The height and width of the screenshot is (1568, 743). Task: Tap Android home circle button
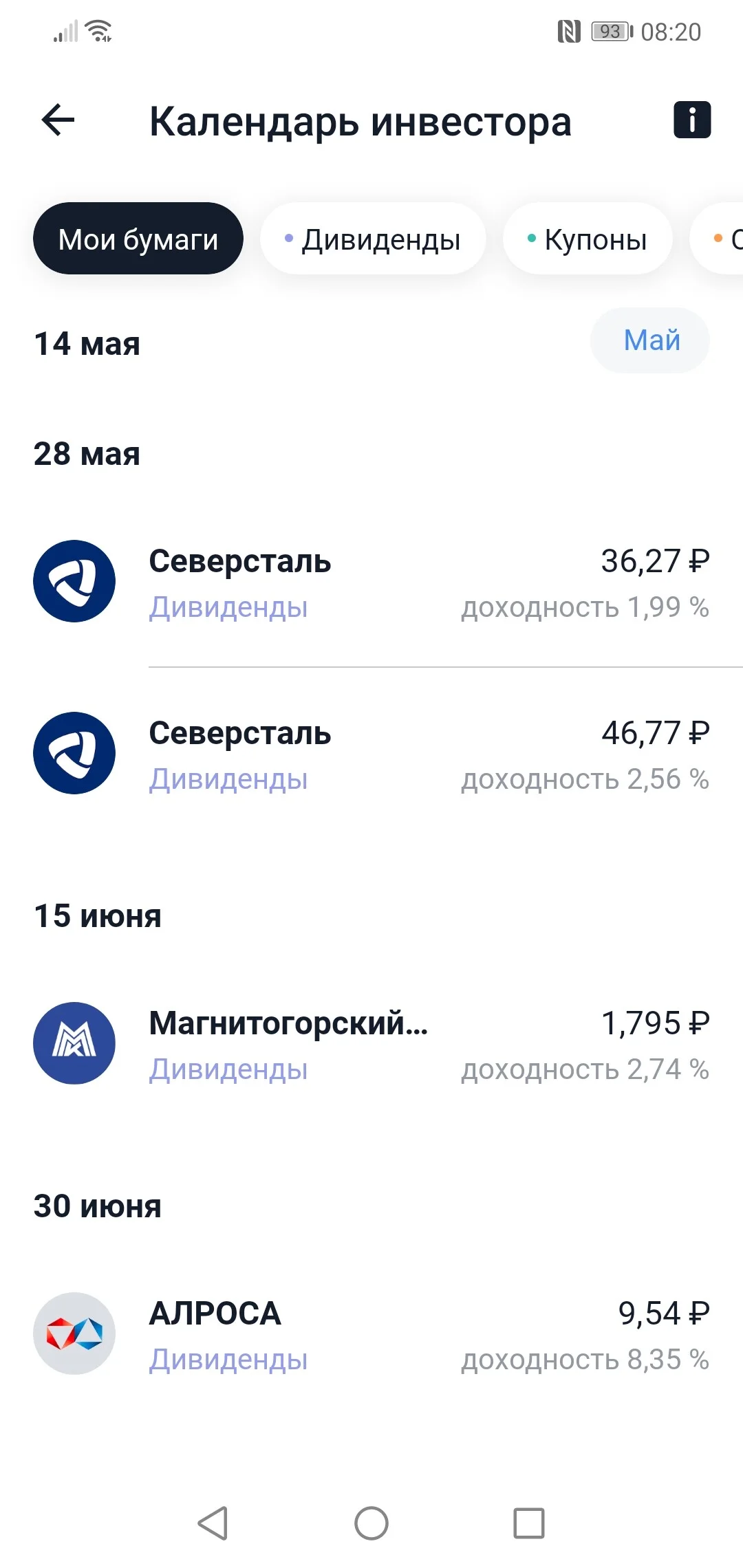point(371,1523)
